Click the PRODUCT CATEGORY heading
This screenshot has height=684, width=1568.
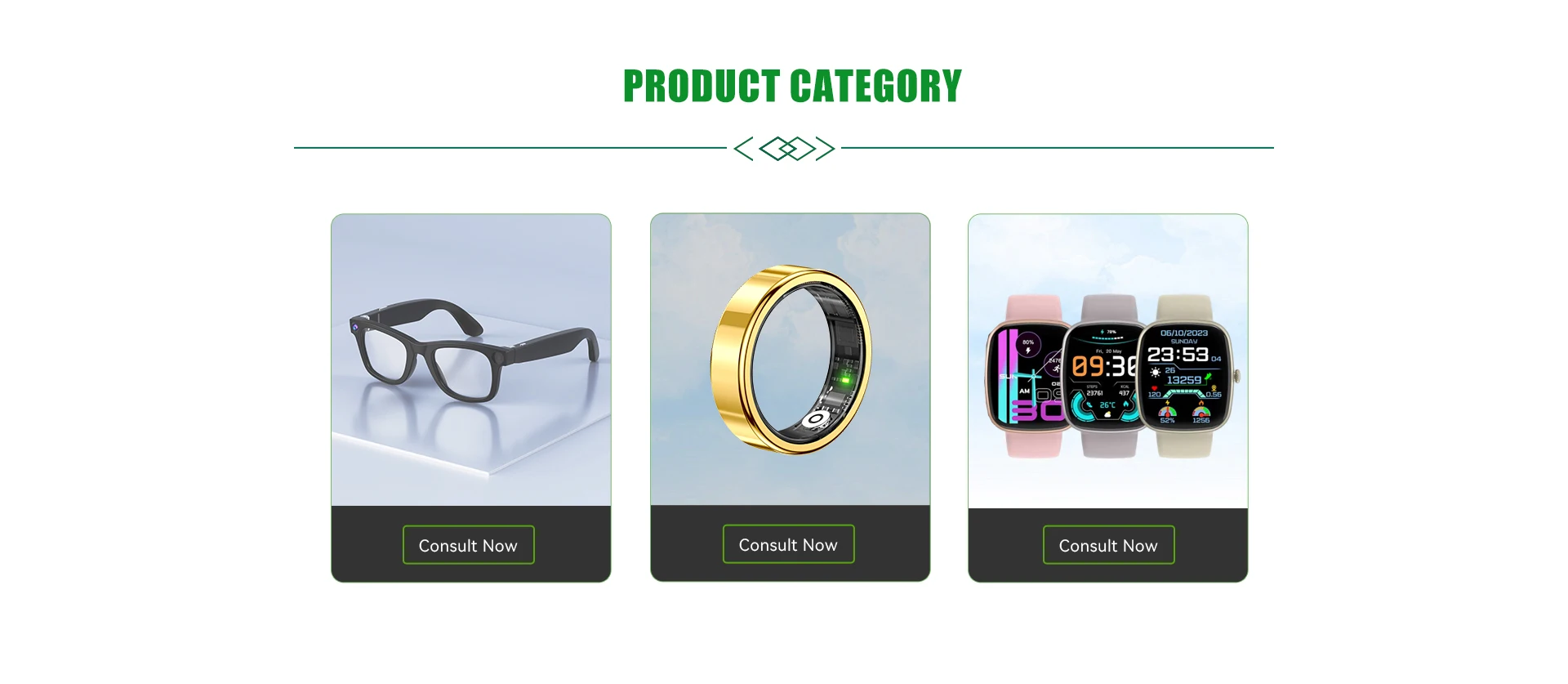coord(792,86)
